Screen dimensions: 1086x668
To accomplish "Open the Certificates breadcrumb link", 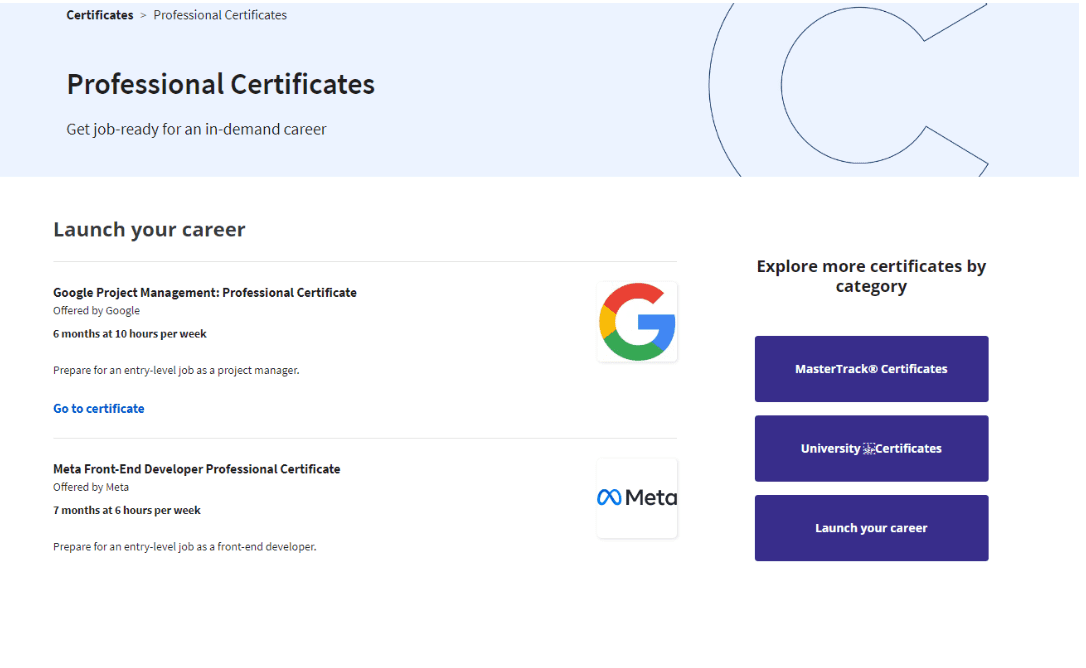I will tap(99, 15).
